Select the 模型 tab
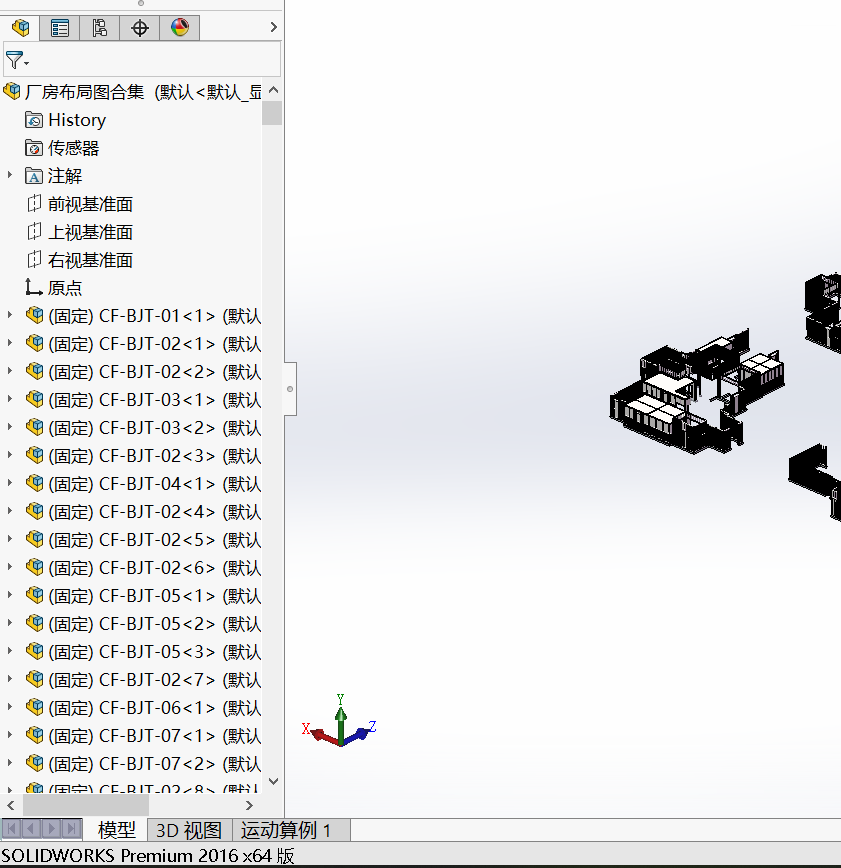841x868 pixels. point(116,830)
